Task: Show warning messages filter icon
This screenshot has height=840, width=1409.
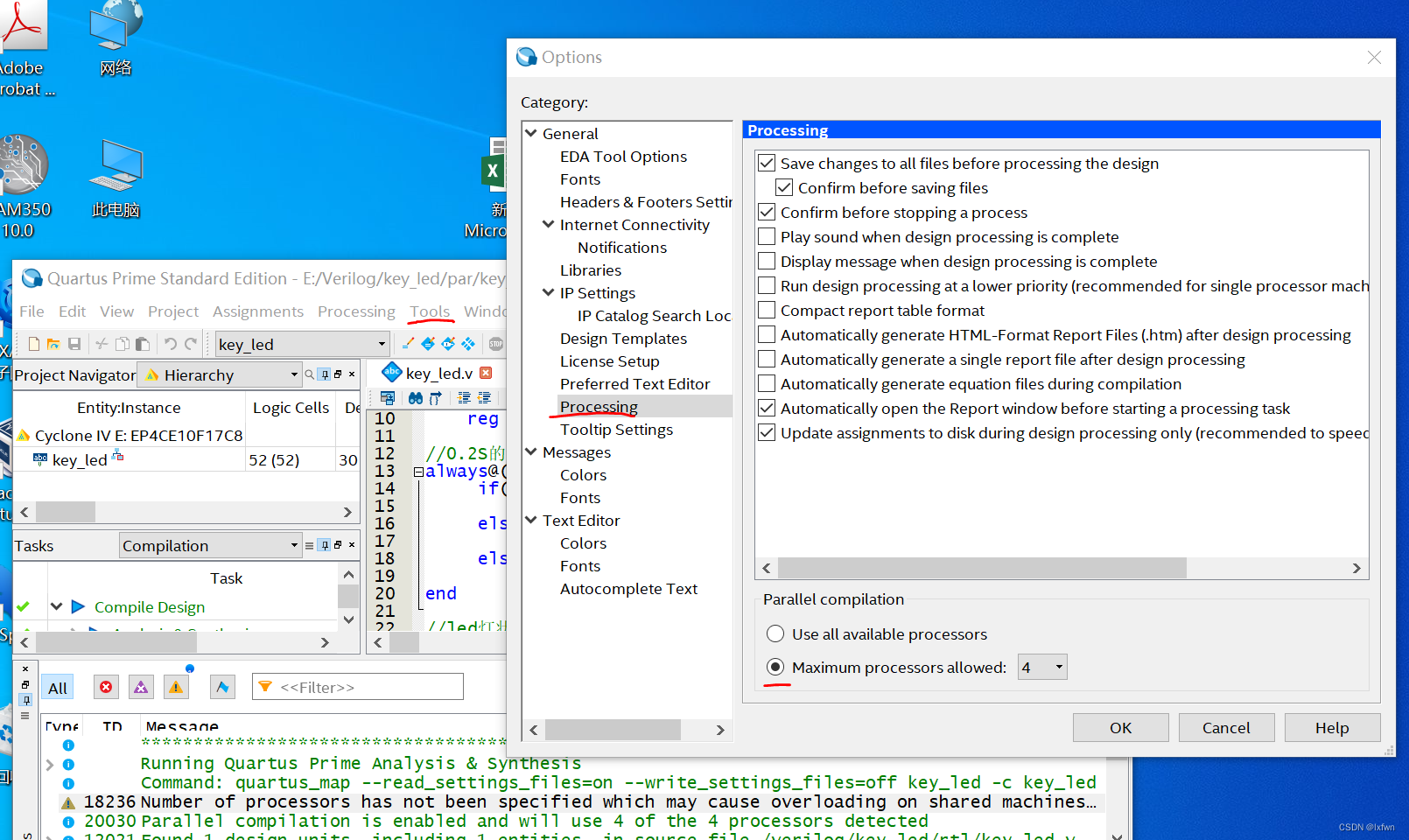Action: point(176,687)
